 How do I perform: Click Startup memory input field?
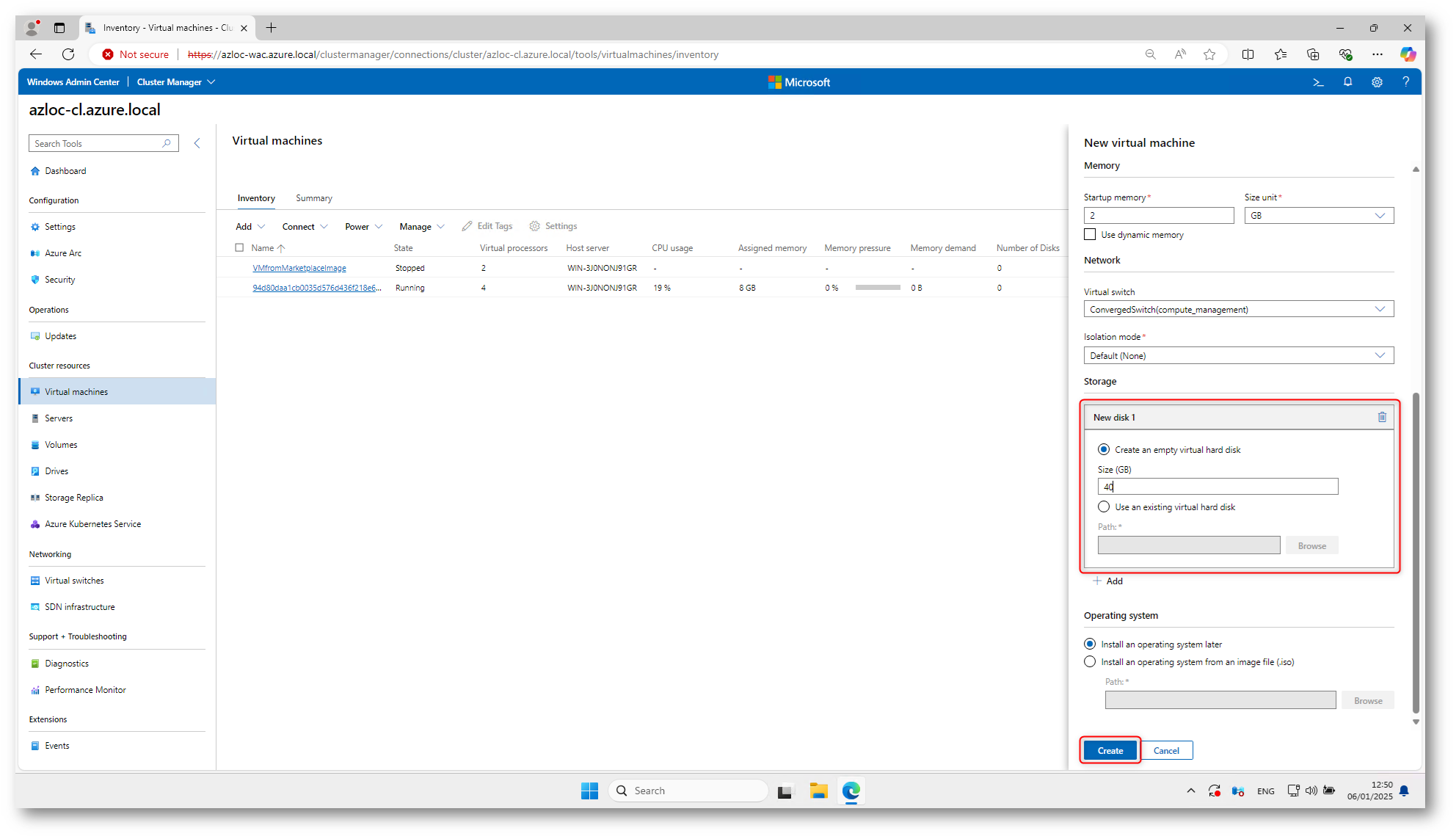point(1159,215)
